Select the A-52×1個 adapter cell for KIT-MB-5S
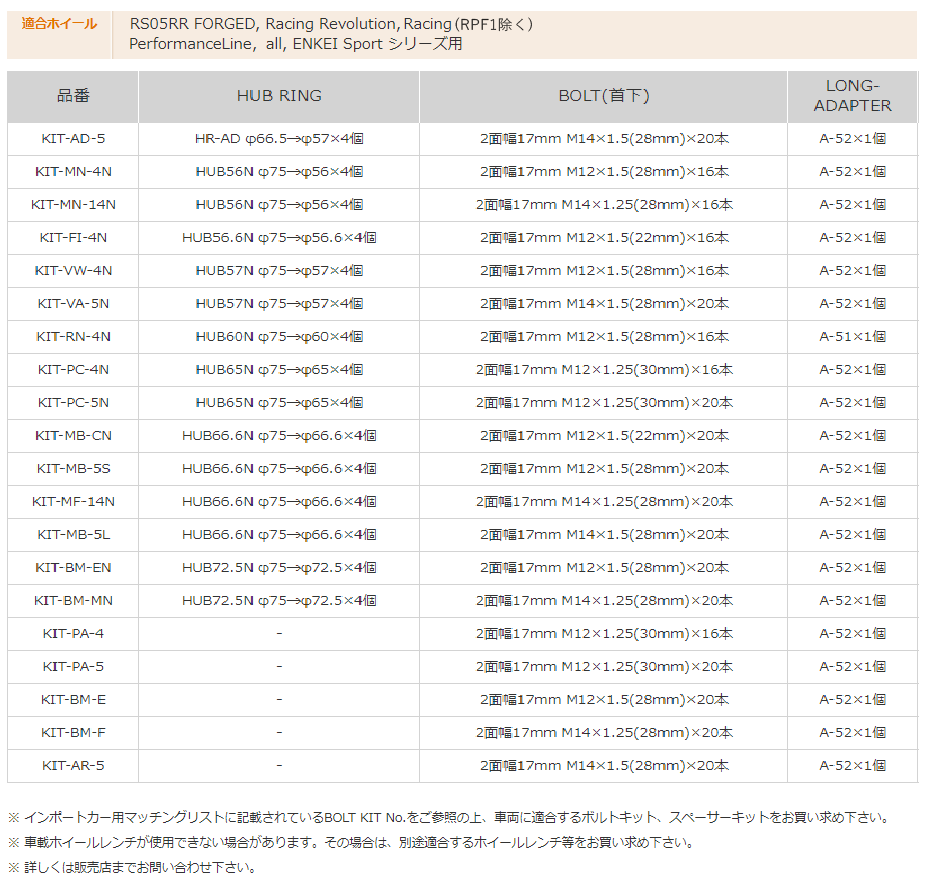 coord(853,469)
